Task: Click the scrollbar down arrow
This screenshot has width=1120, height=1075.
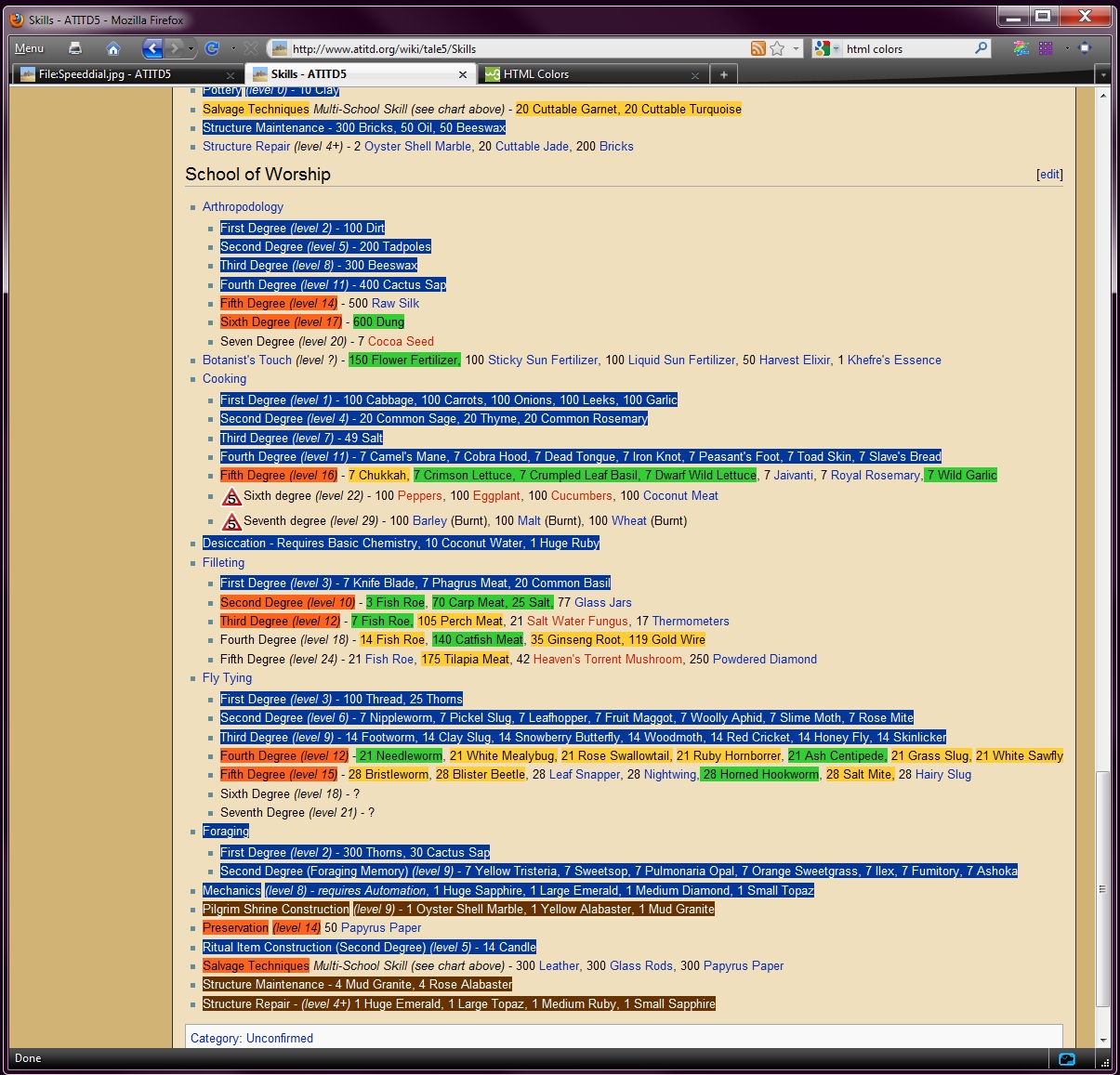Action: coord(1103,1040)
